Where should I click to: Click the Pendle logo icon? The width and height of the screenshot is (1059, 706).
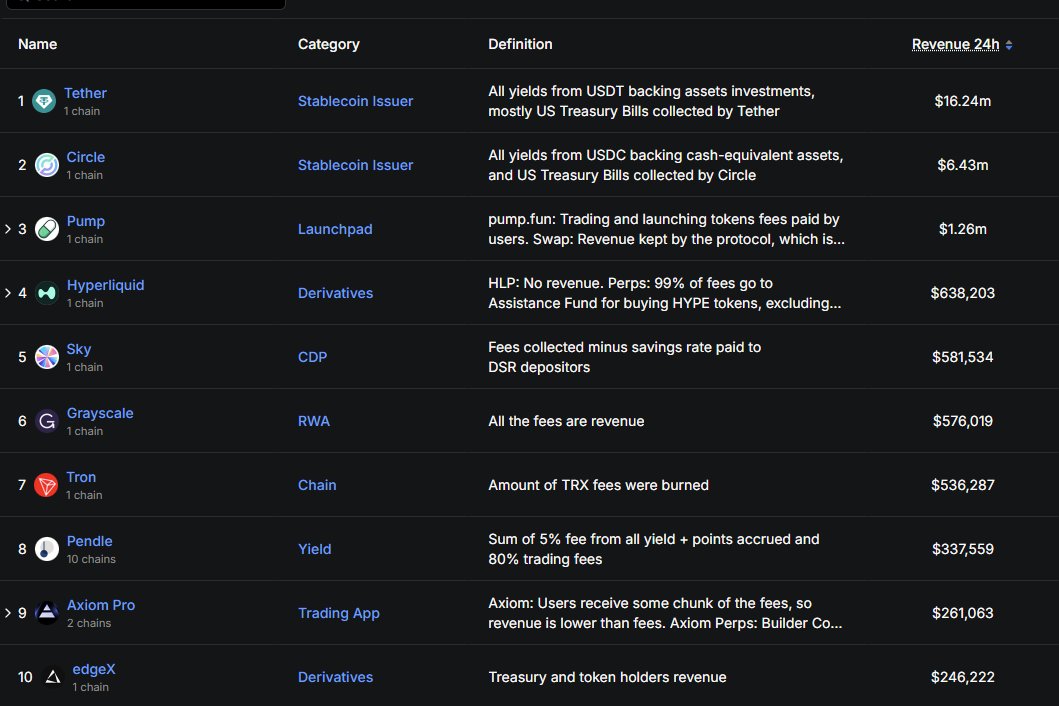point(47,549)
